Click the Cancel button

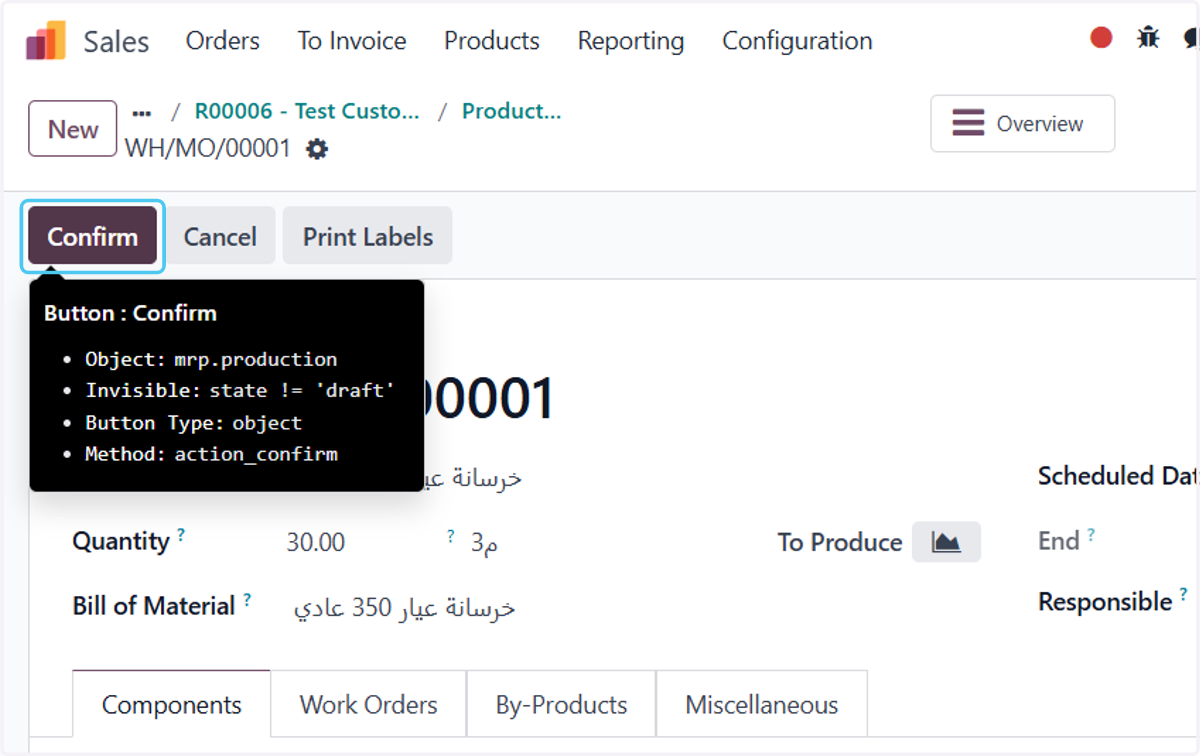pos(220,236)
